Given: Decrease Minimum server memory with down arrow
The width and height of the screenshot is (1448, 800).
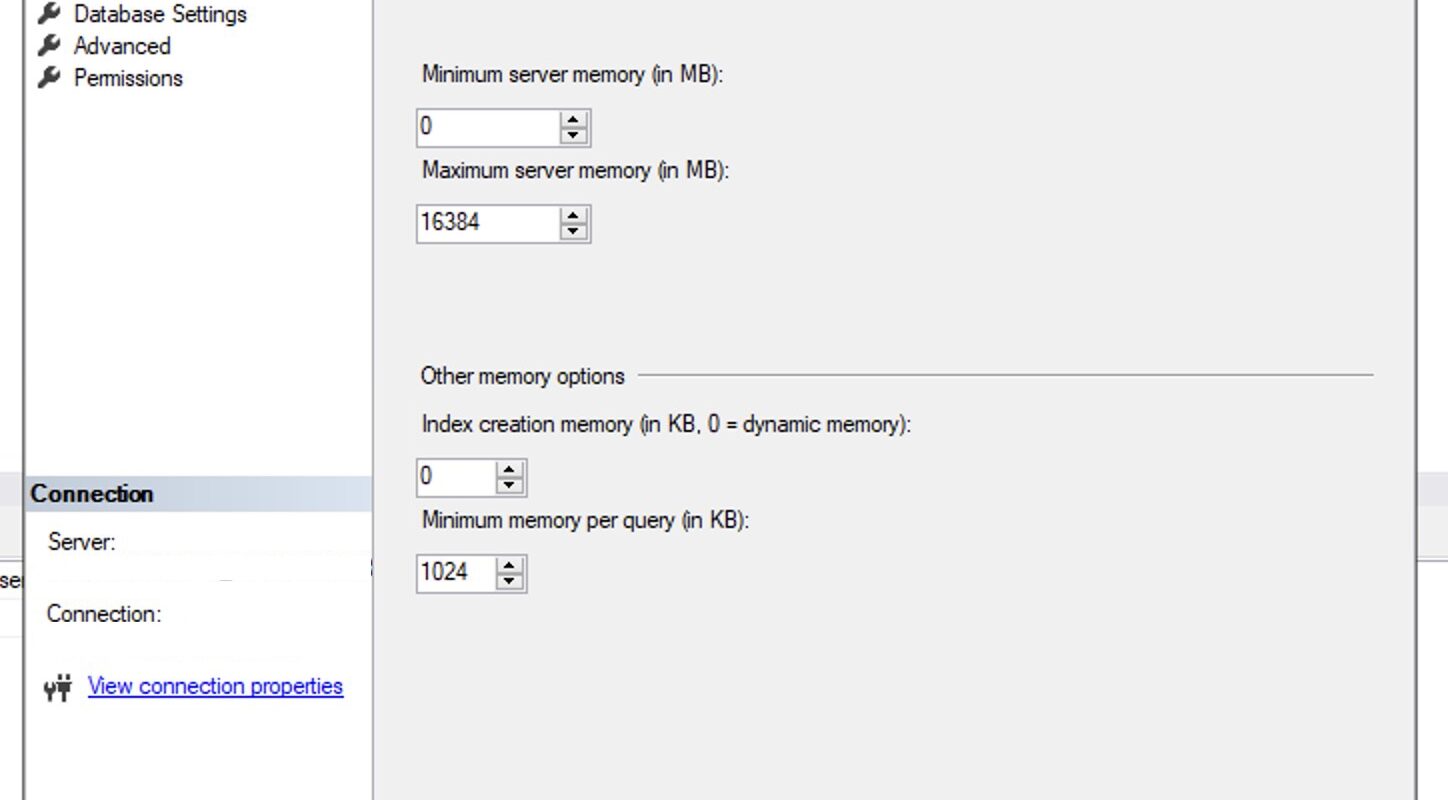Looking at the screenshot, I should (573, 136).
